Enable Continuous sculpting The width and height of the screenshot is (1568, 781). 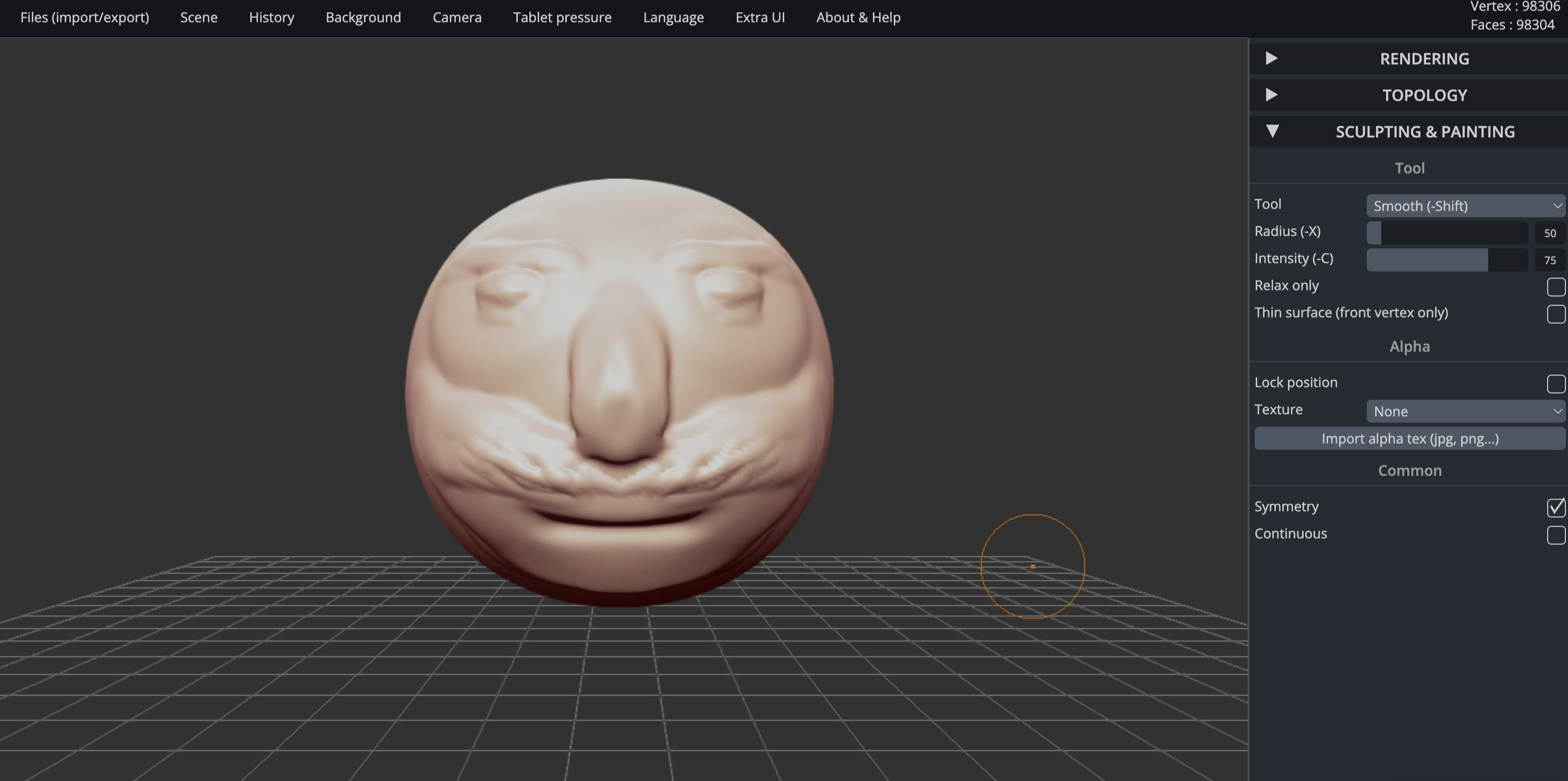tap(1556, 535)
